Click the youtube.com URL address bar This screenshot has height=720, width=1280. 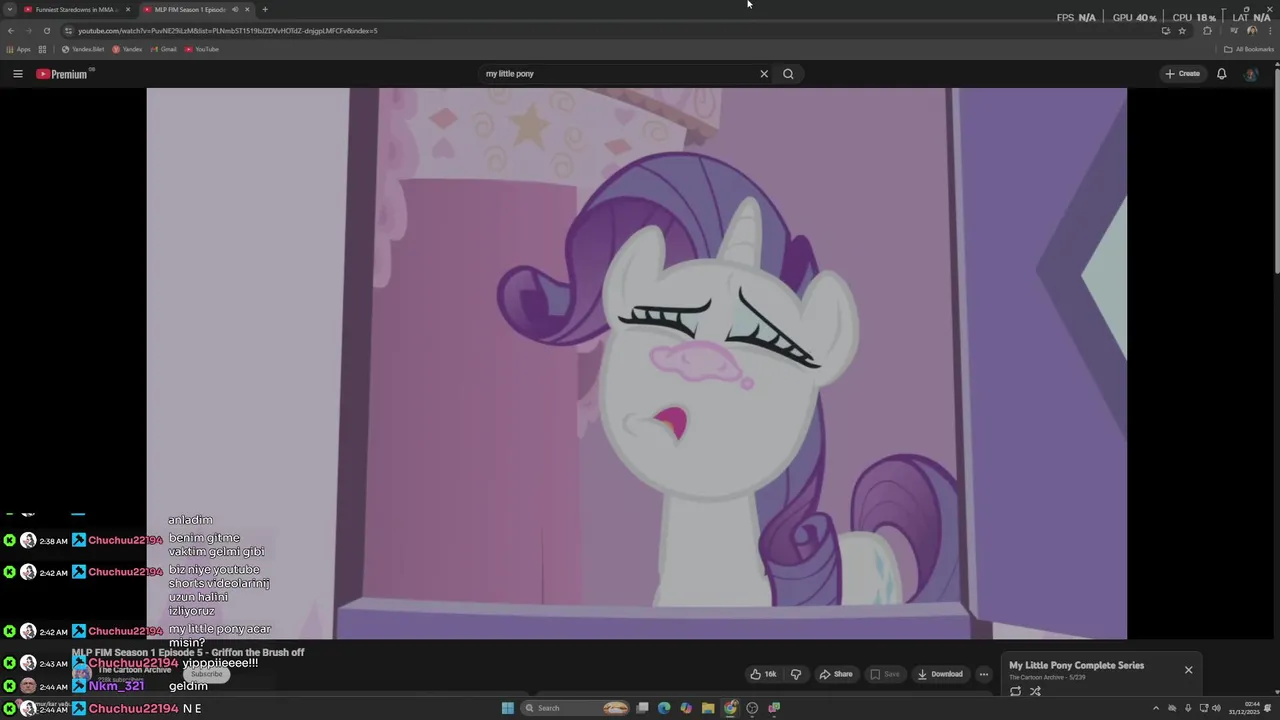pos(228,31)
